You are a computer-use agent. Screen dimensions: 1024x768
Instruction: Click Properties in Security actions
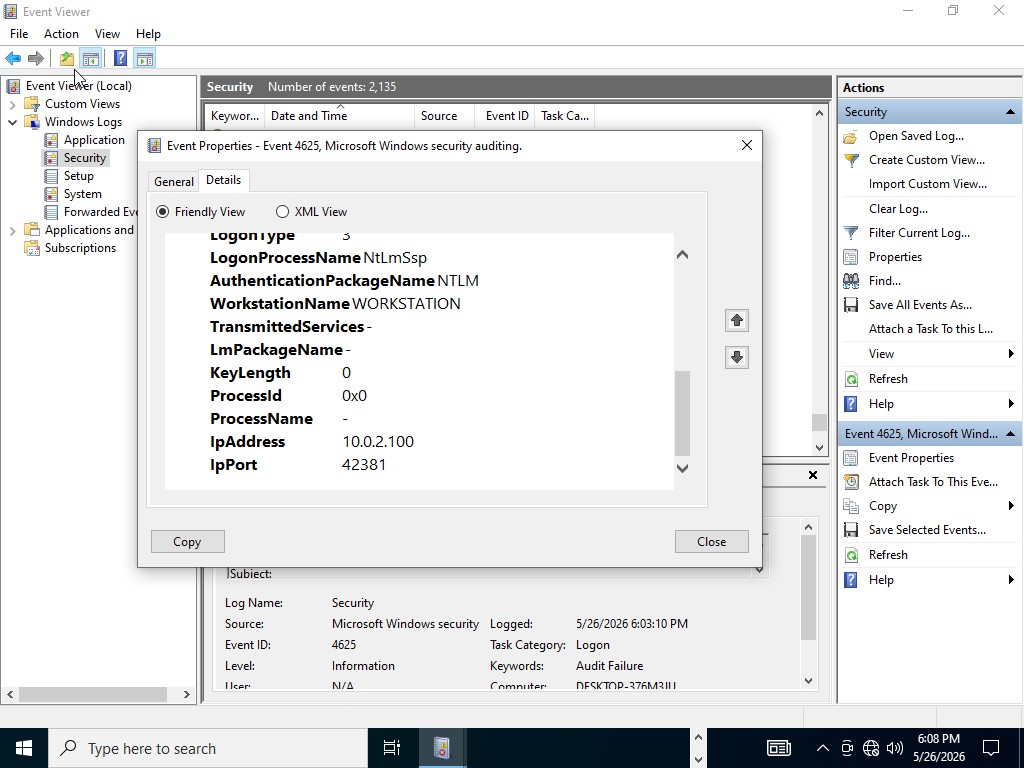pyautogui.click(x=895, y=257)
